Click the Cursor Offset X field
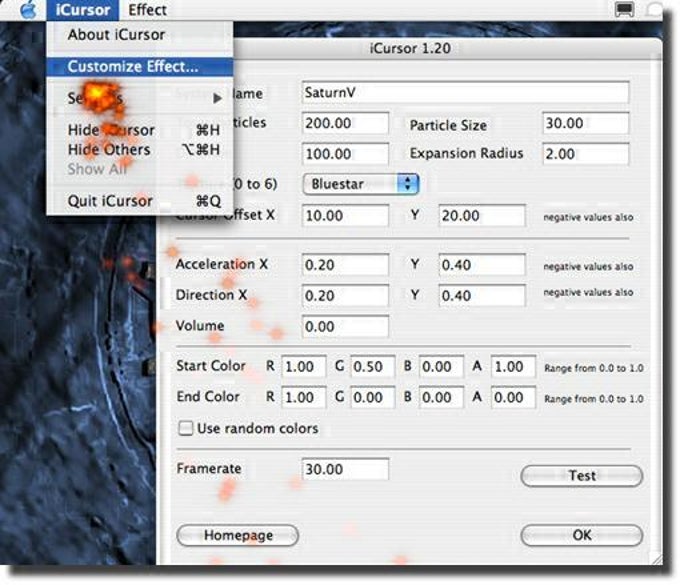Viewport: 680px width, 585px height. 345,216
